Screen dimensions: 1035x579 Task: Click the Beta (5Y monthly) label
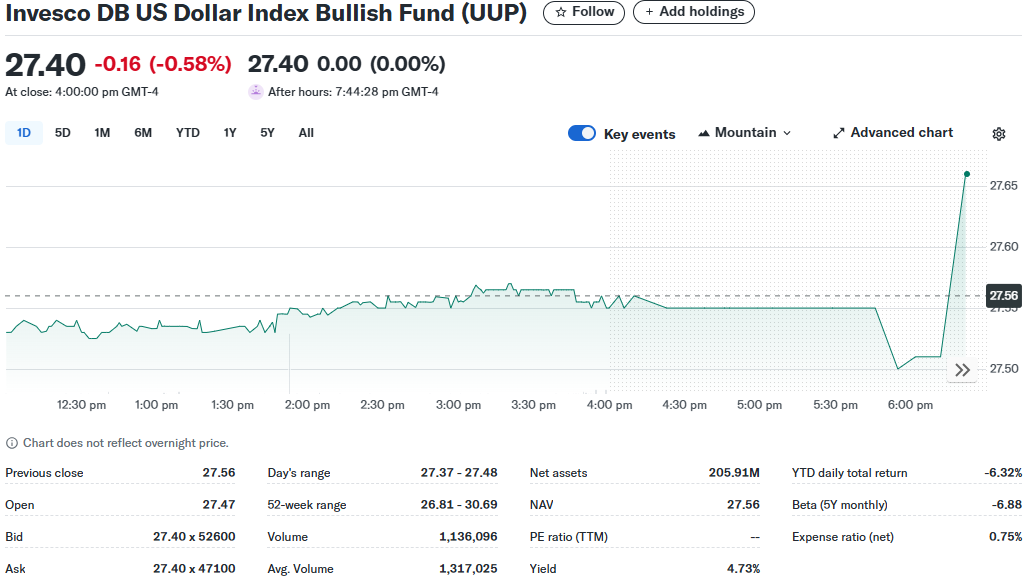point(840,504)
